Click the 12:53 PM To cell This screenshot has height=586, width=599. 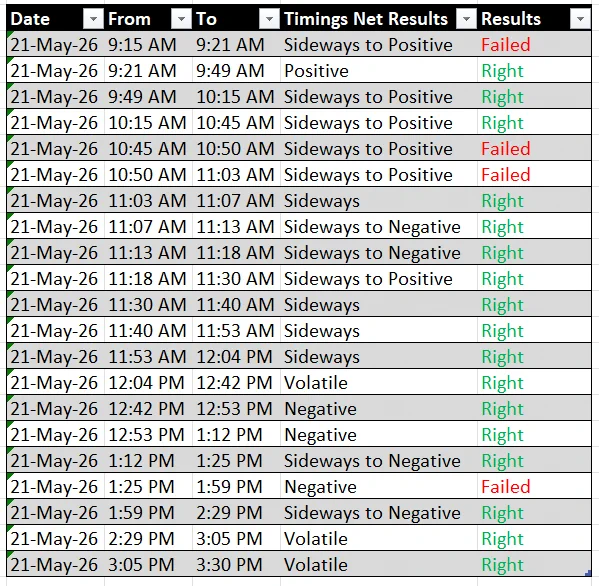click(x=236, y=408)
